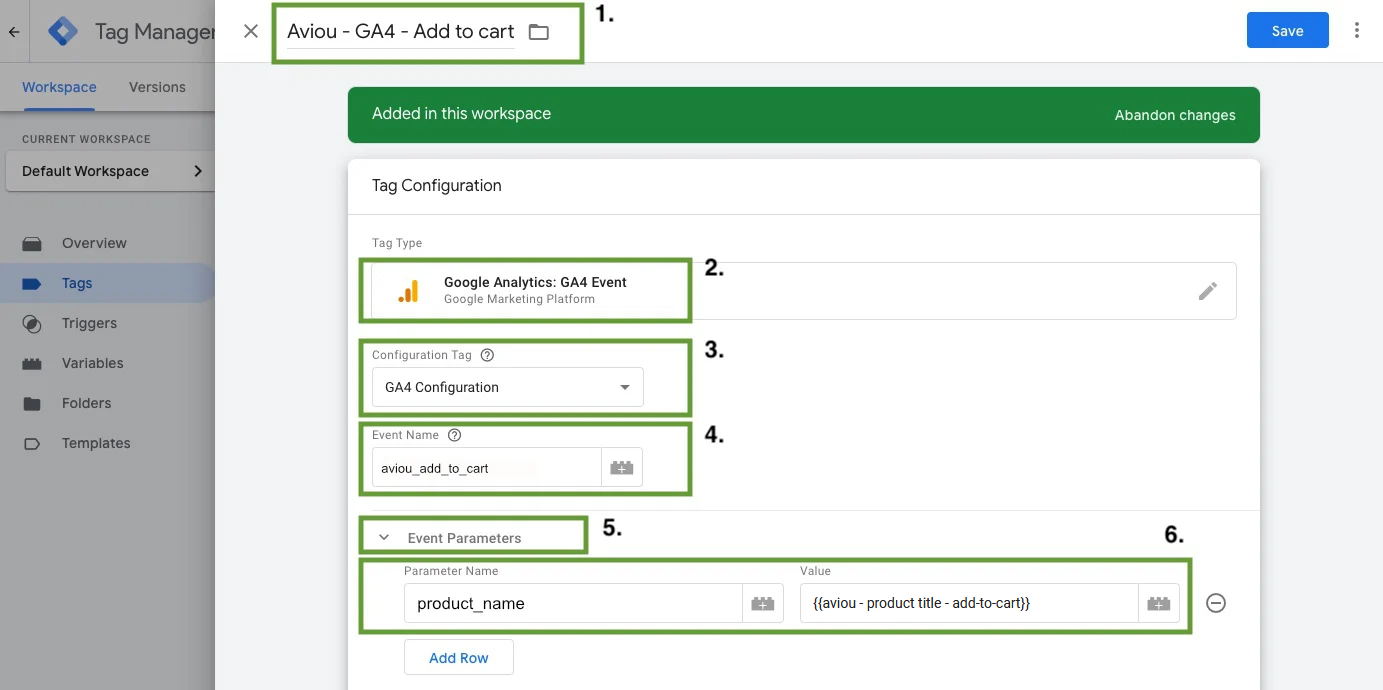Click the Variables brick icon
1383x690 pixels.
click(32, 364)
